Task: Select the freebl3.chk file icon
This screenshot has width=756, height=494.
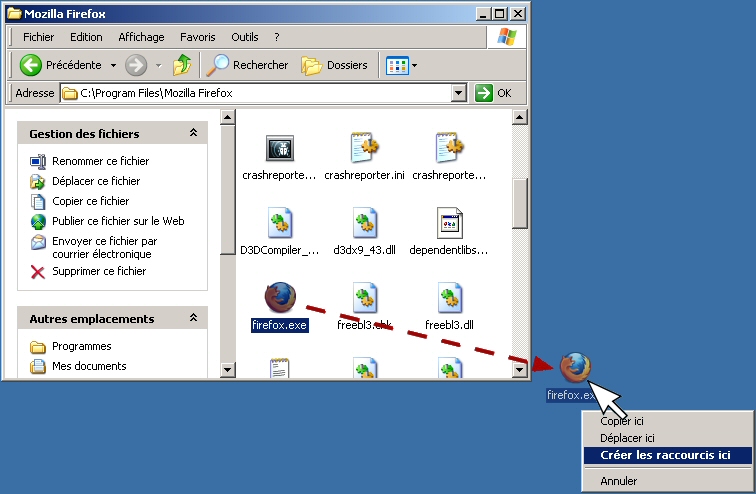Action: (364, 297)
